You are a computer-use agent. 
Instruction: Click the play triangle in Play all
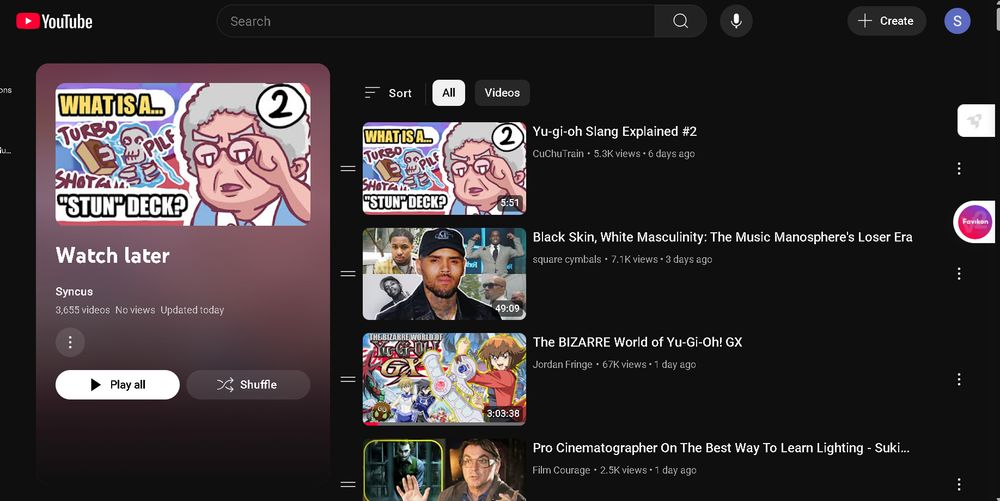click(96, 385)
